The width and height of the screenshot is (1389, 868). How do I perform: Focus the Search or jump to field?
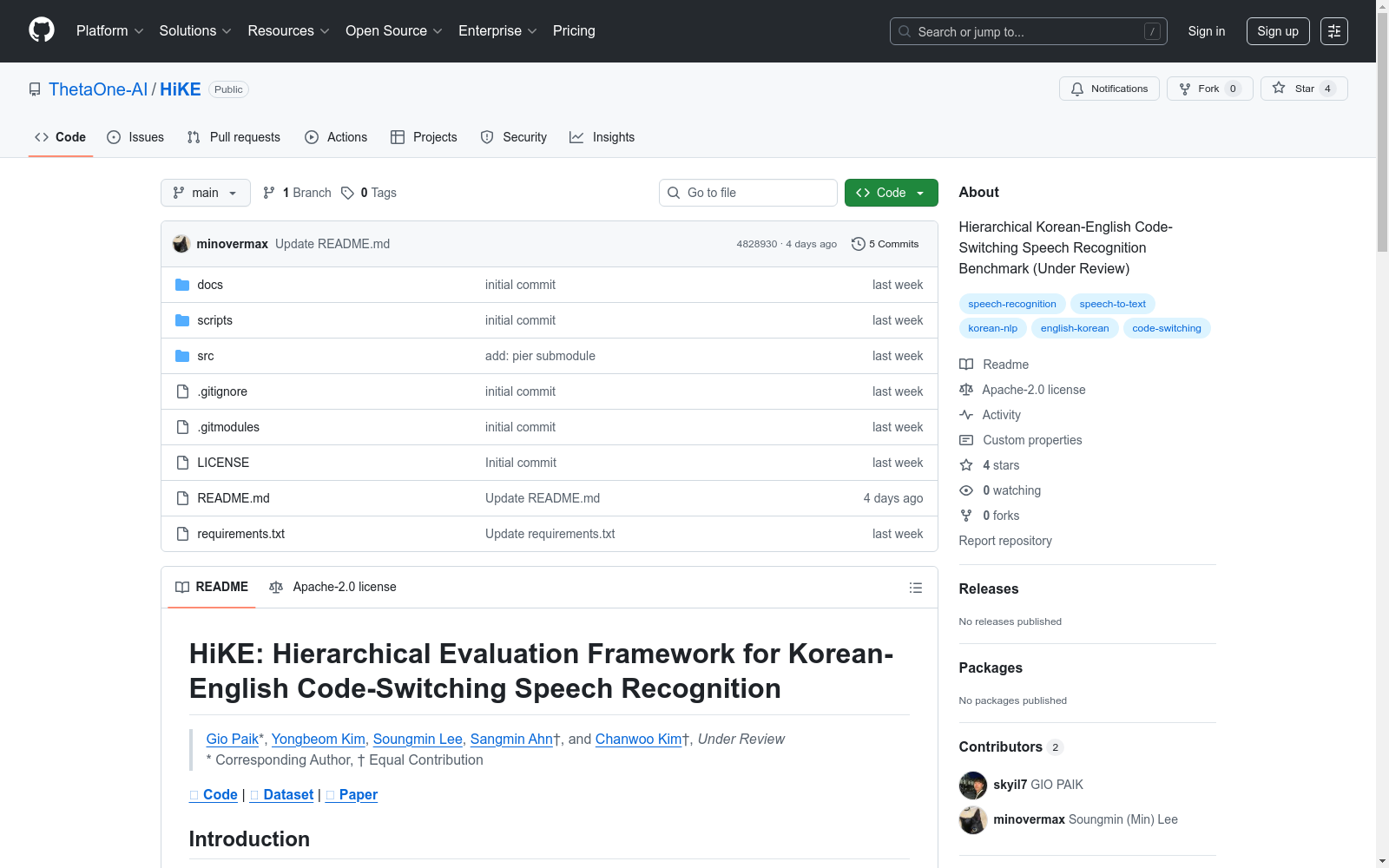[x=1029, y=31]
